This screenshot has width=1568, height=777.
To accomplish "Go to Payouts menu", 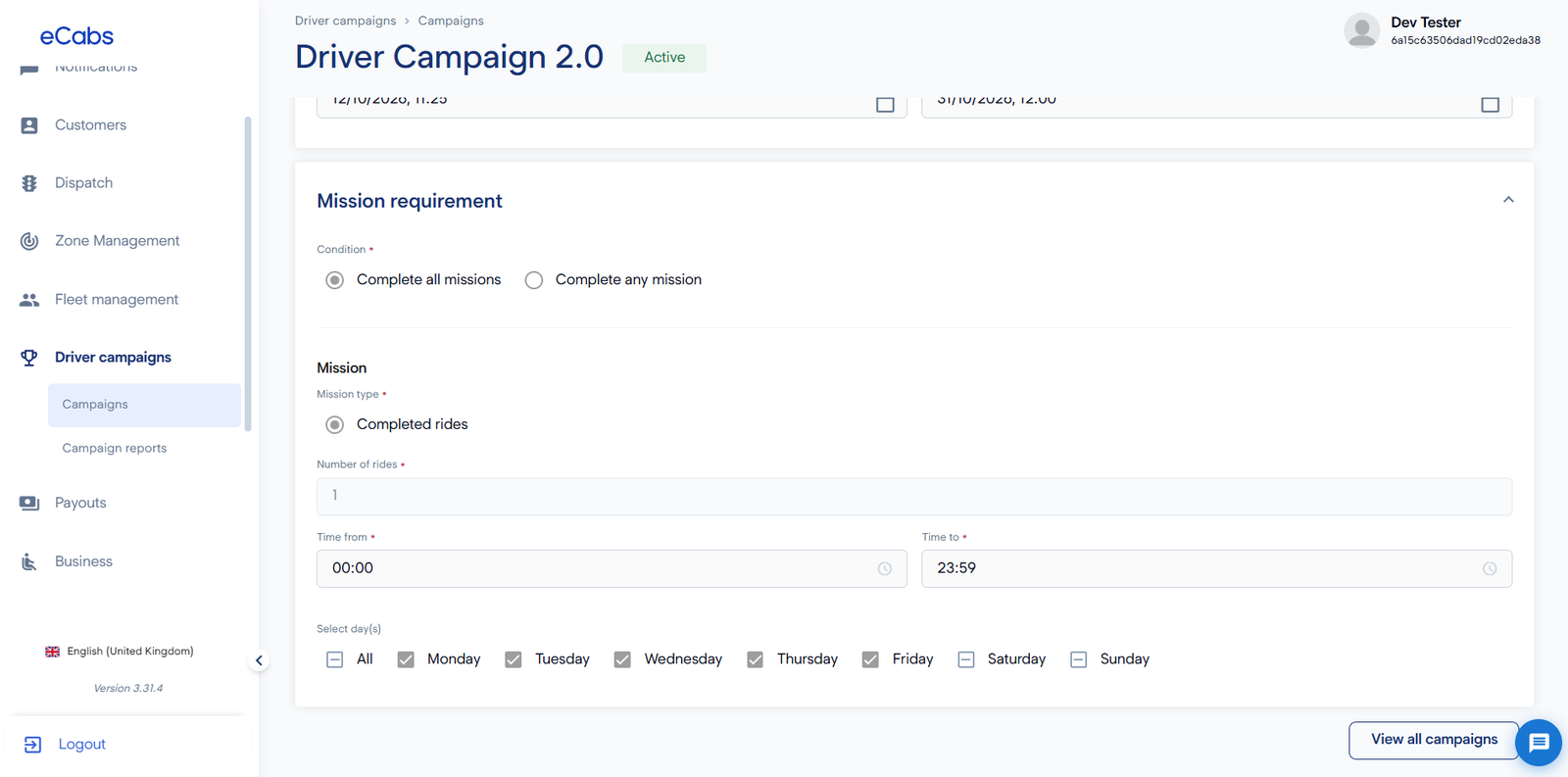I will (80, 503).
